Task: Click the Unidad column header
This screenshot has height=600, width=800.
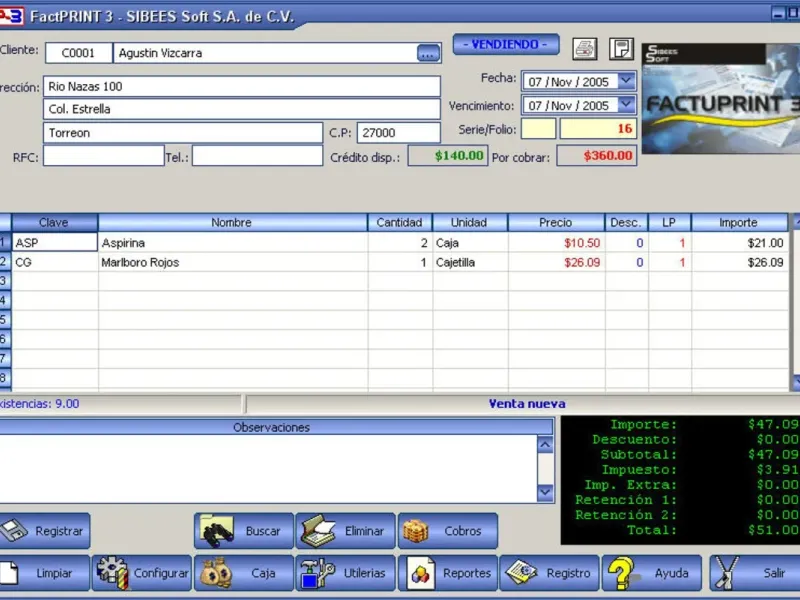Action: (x=470, y=222)
